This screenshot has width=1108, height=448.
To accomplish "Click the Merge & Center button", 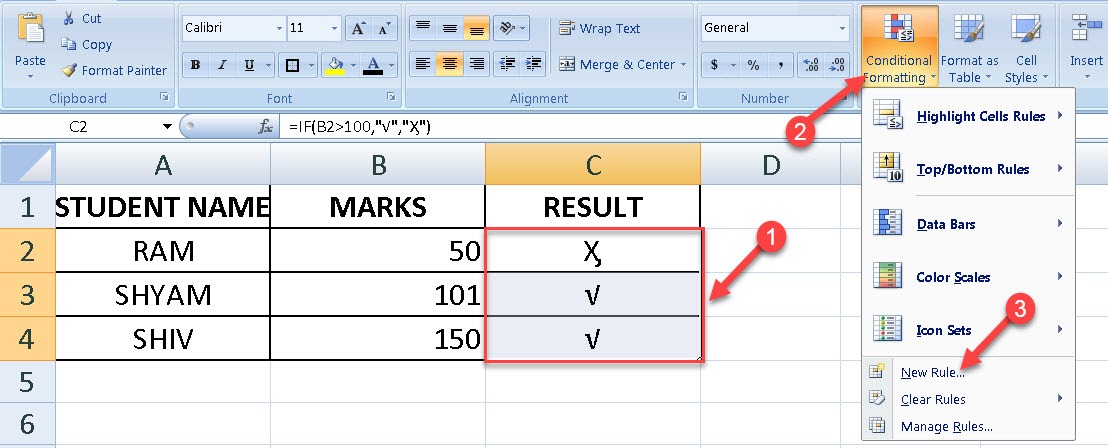I will coord(617,64).
